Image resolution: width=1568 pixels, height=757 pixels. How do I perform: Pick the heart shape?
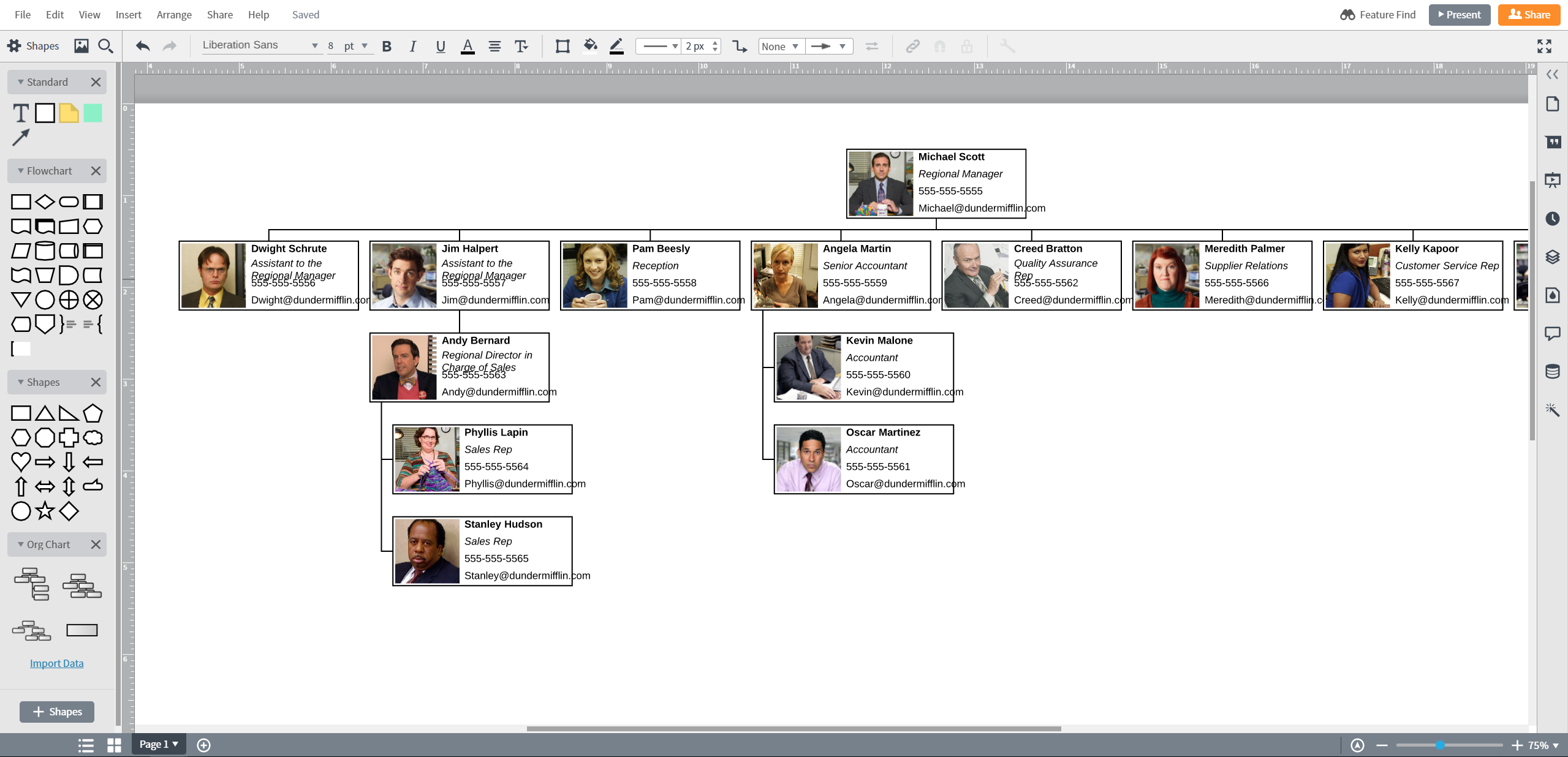point(21,461)
